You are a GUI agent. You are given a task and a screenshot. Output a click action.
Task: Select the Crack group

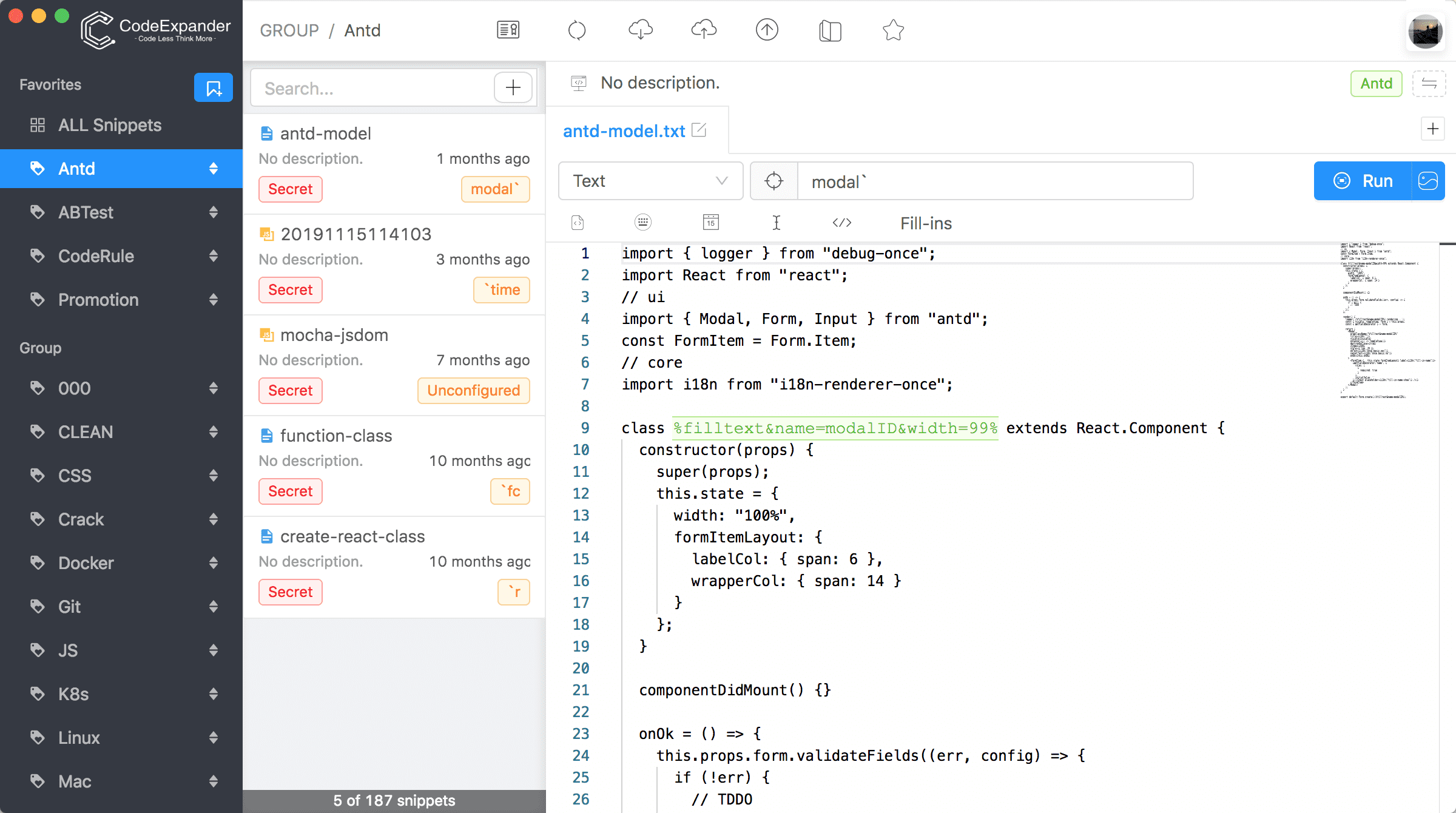click(121, 519)
